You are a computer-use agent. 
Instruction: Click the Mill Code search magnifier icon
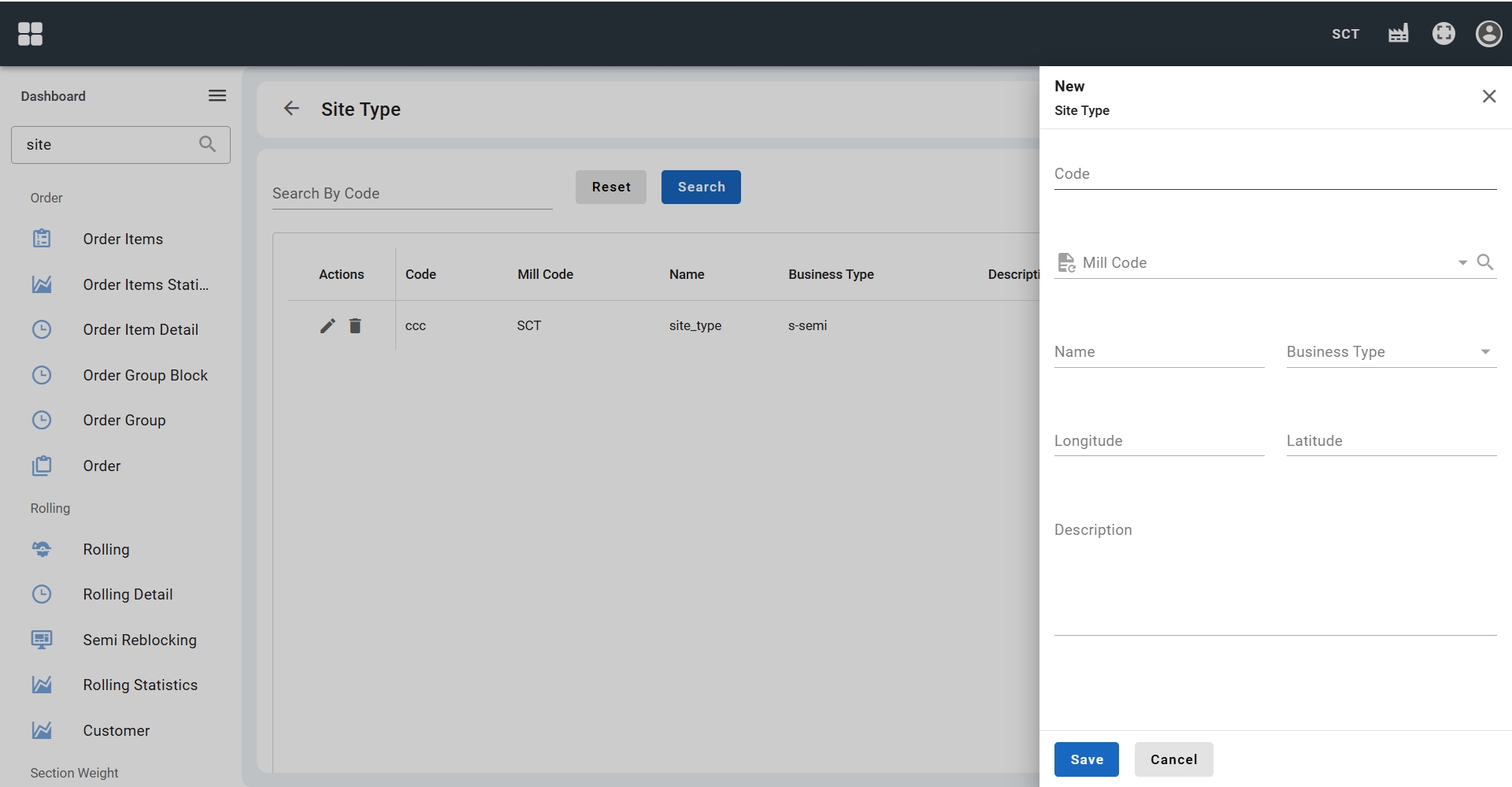point(1484,262)
